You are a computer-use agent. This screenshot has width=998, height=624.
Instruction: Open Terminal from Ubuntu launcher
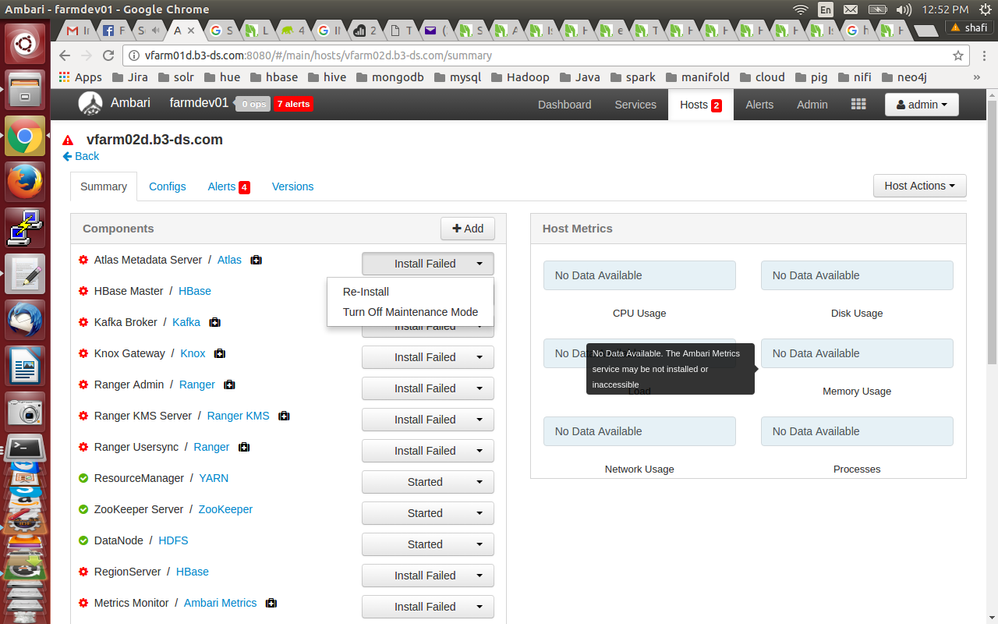(25, 448)
